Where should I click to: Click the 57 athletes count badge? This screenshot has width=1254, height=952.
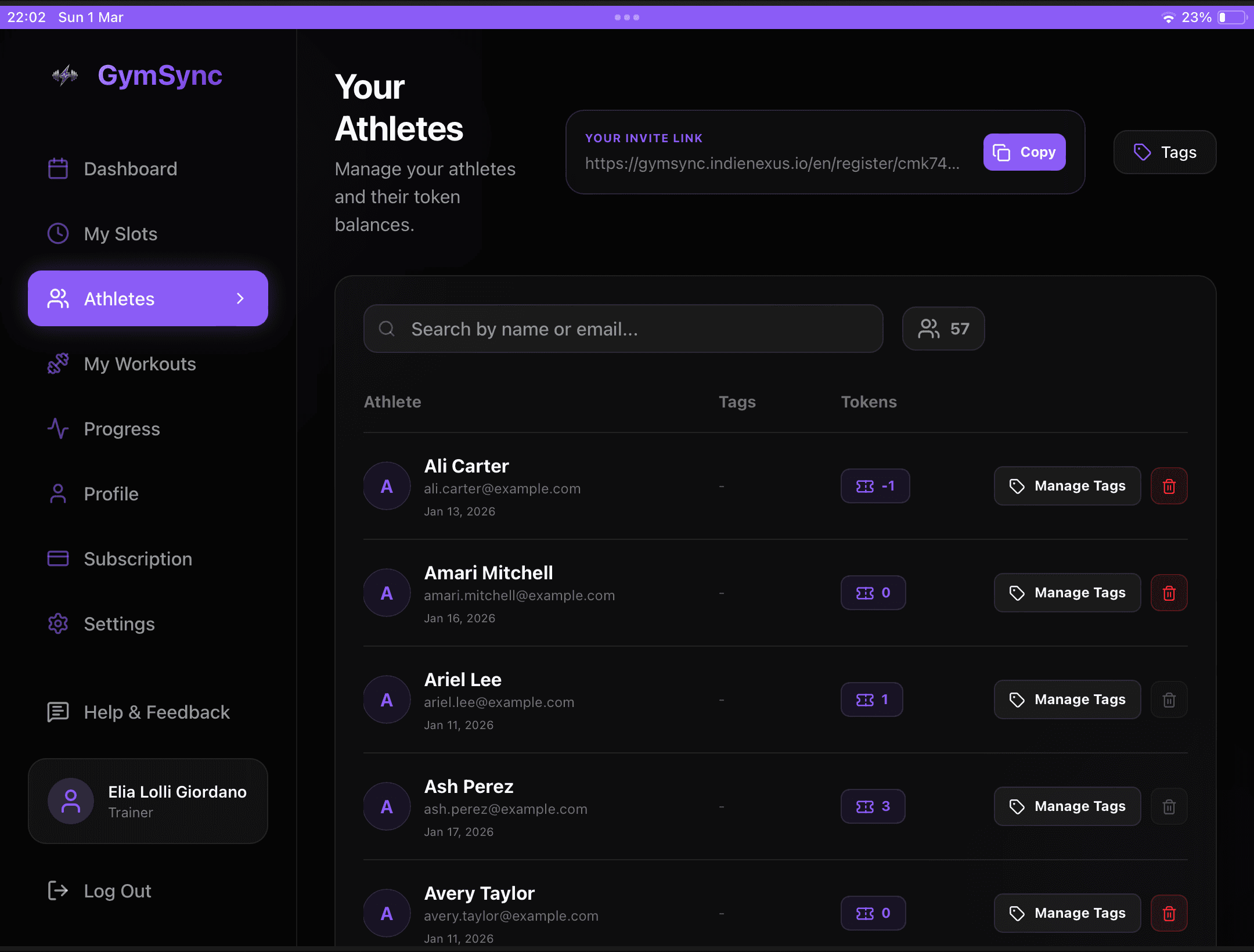(x=943, y=329)
